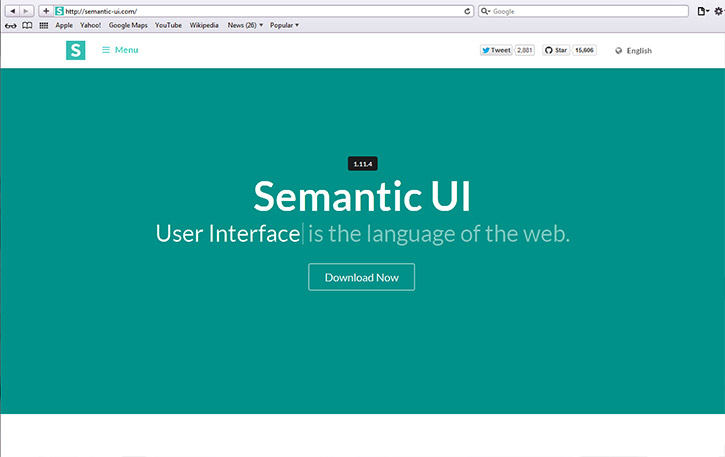Click the GitHub Star button
The image size is (725, 457).
point(556,50)
